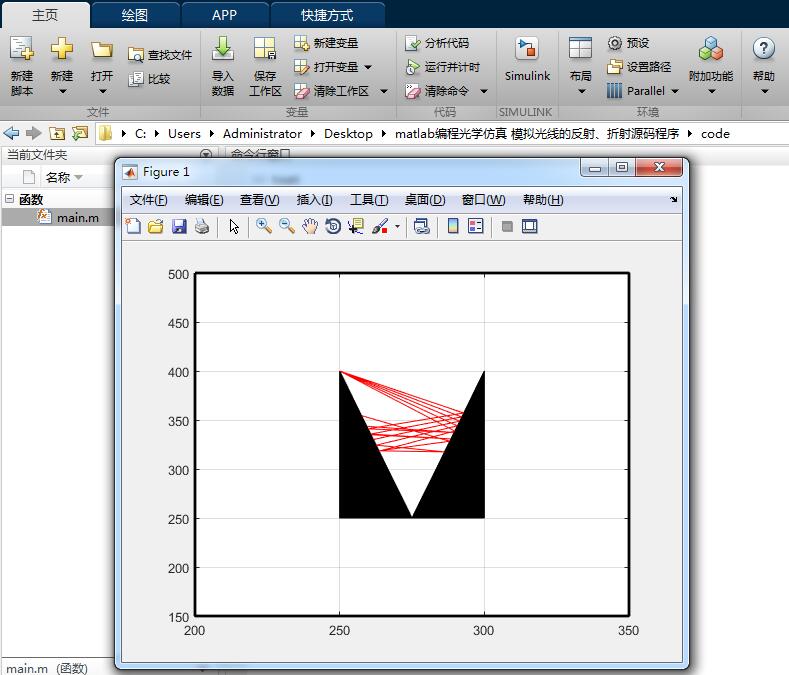Viewport: 789px width, 675px height.
Task: Open the Desktop 桌面(D) menu in Figure 1
Action: (x=425, y=200)
